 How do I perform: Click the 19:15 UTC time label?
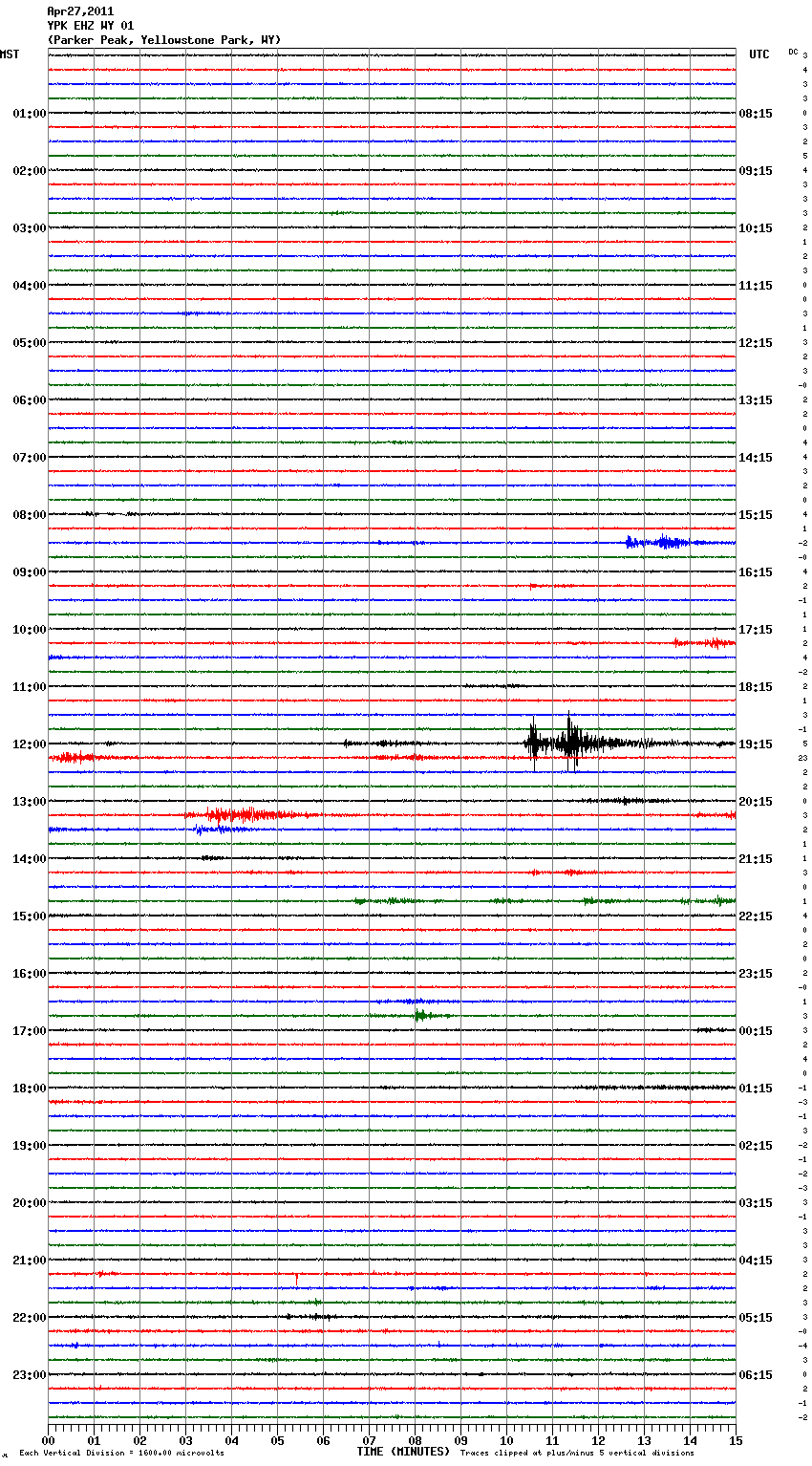click(x=756, y=744)
